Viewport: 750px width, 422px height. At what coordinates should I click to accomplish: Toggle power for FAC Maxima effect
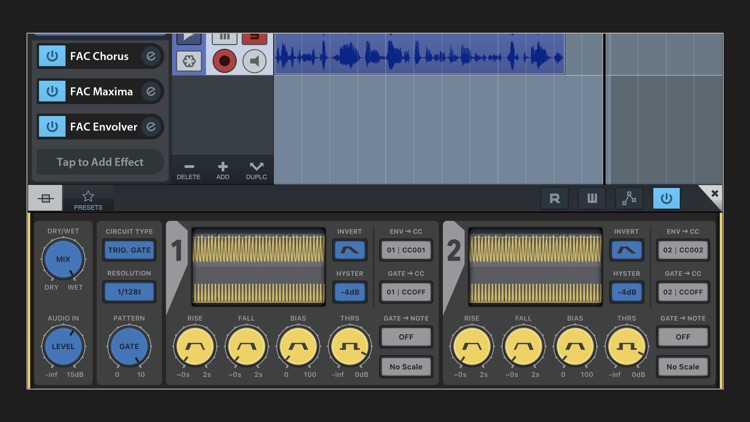52,91
